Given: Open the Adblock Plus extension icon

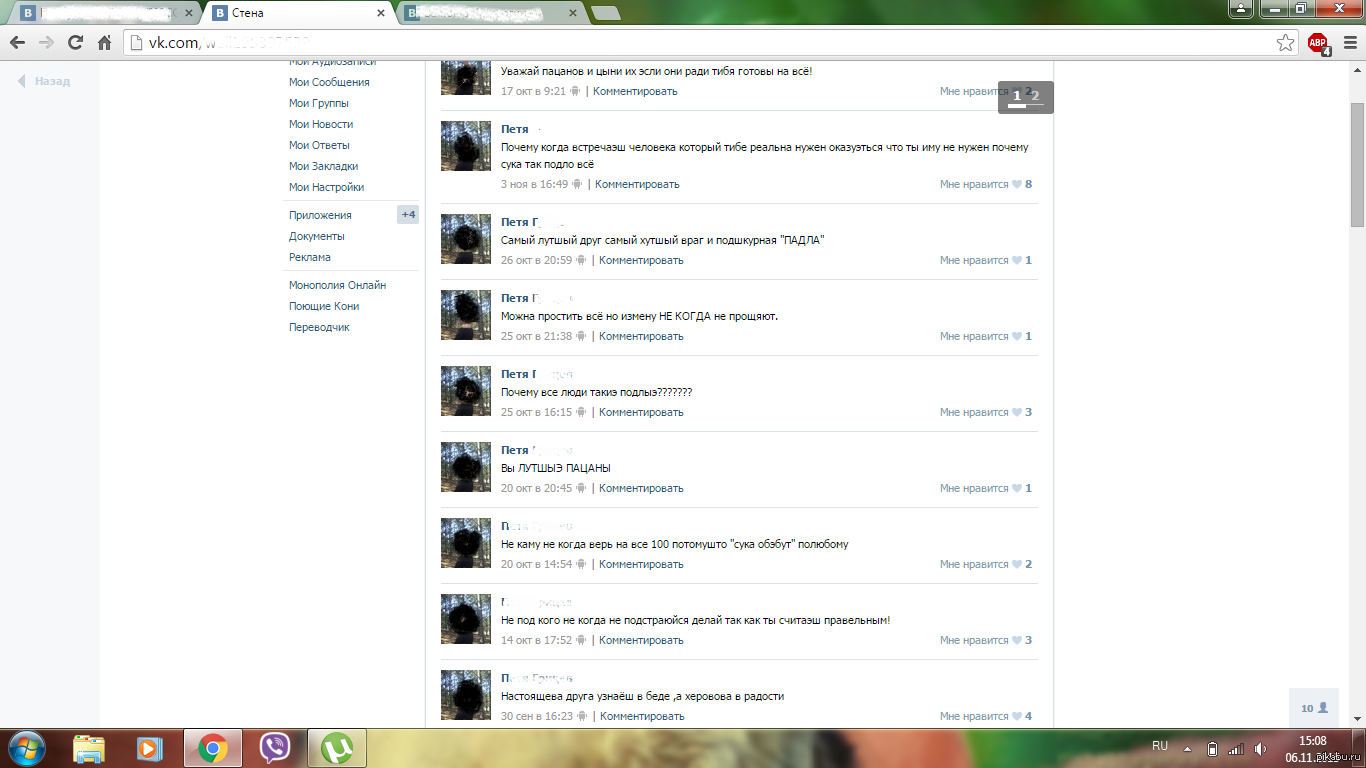Looking at the screenshot, I should pos(1318,43).
